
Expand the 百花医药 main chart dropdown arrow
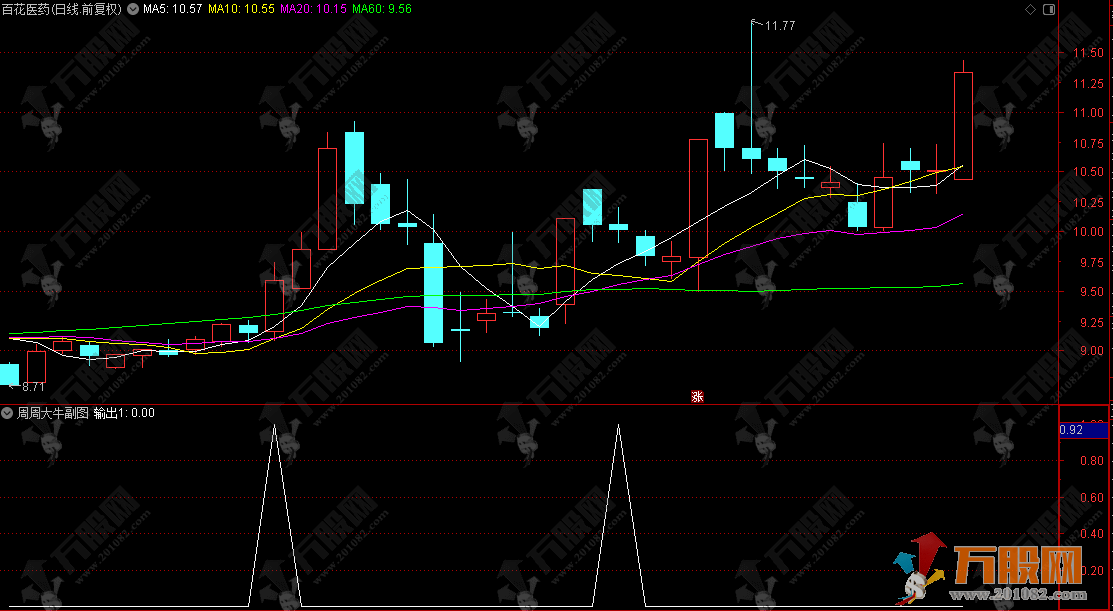(x=135, y=9)
